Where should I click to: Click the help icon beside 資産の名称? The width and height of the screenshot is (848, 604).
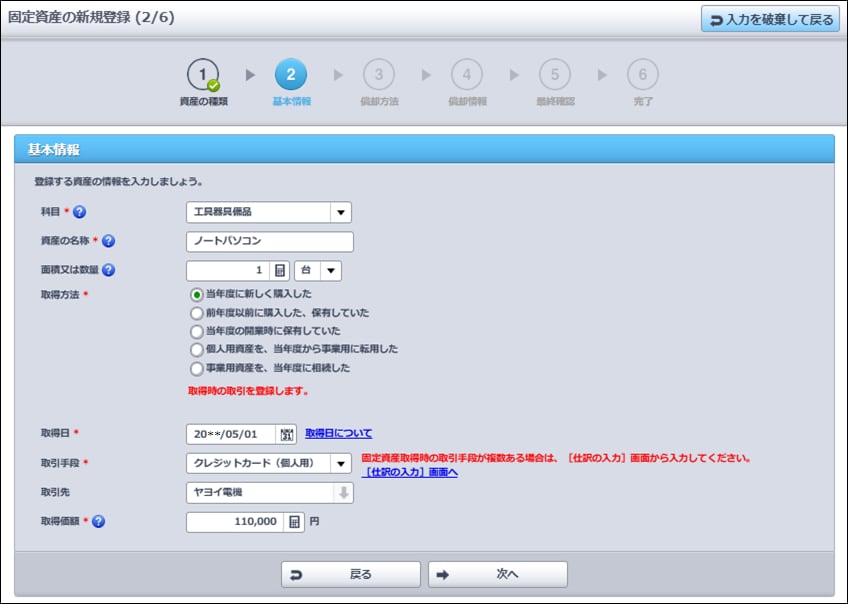click(109, 241)
